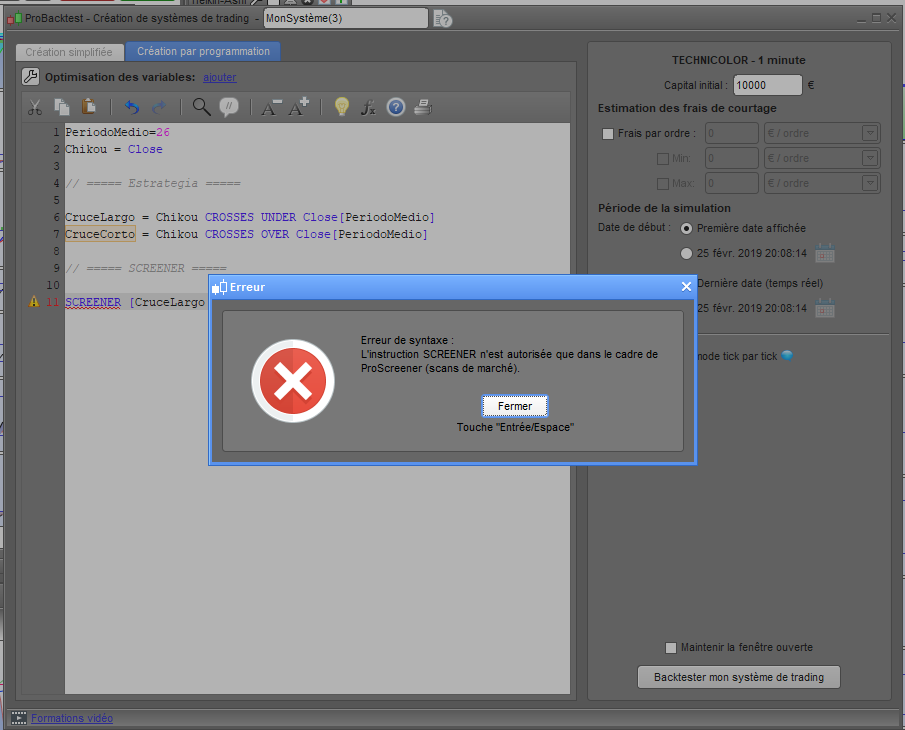Click the Paste clipboard icon
Screen dimensions: 905x730
point(88,106)
